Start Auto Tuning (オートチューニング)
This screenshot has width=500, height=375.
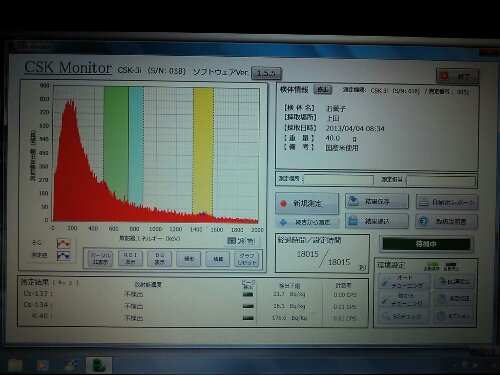click(x=404, y=281)
